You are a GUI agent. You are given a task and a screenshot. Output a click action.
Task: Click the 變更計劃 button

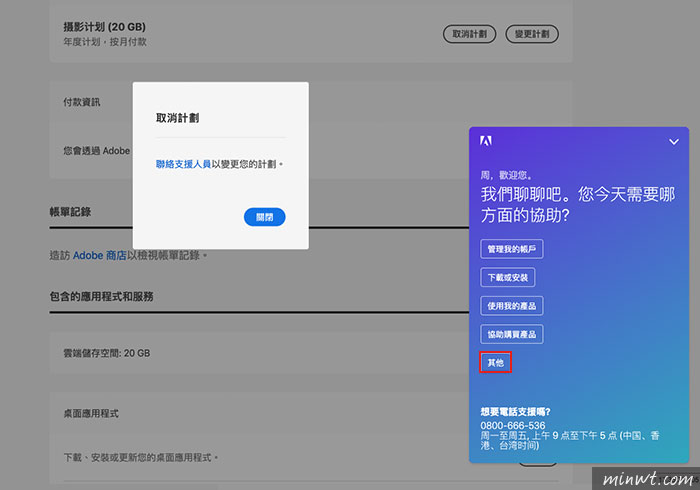[532, 34]
